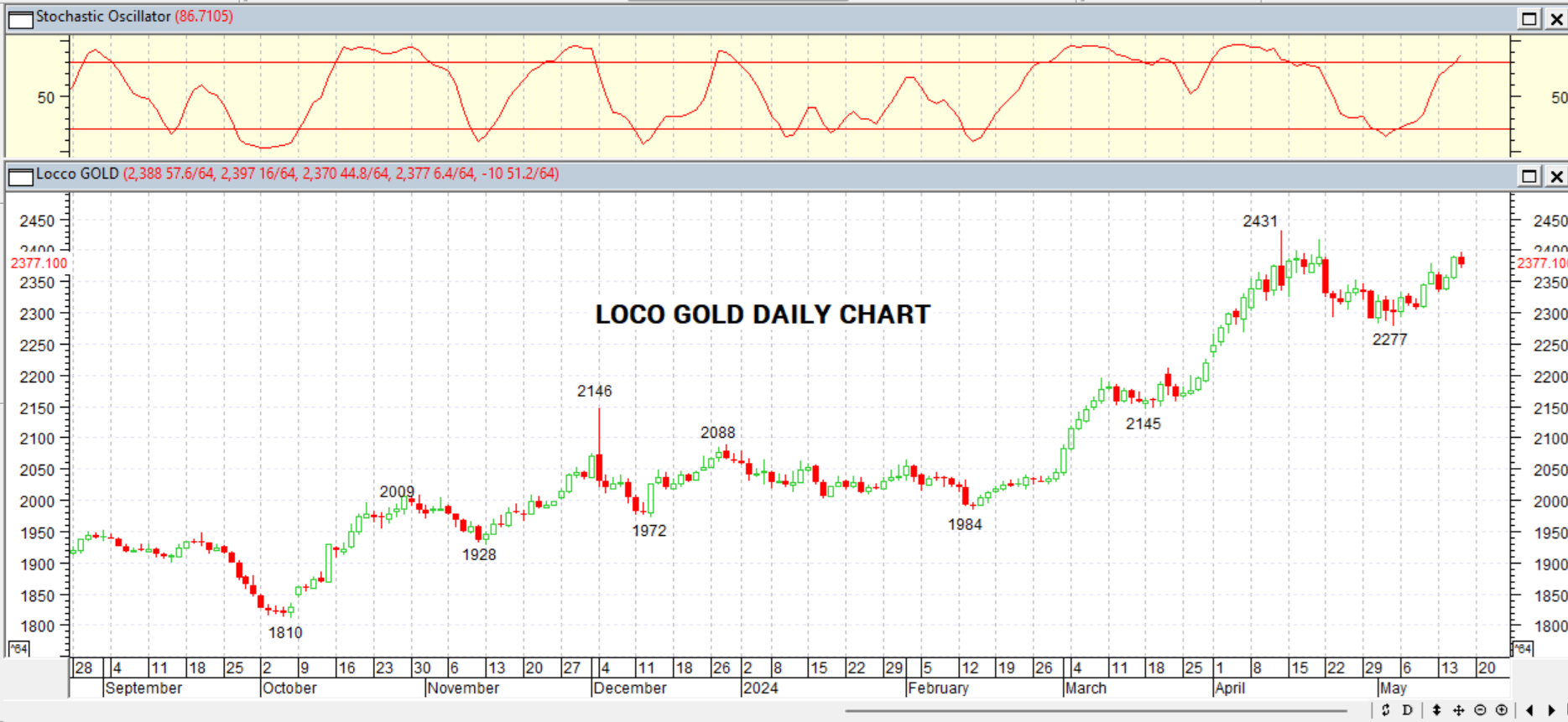The image size is (1568, 722).
Task: Click the horizontal zoom slider bar
Action: [x=1096, y=711]
